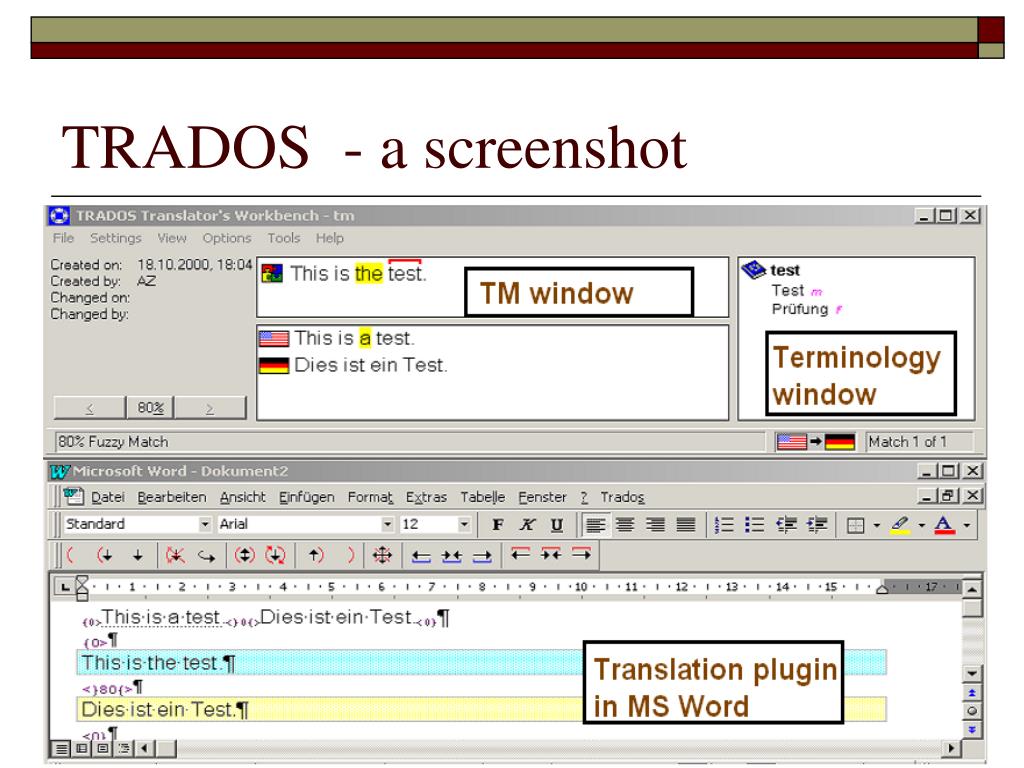Open the Standard style dropdown

point(205,524)
